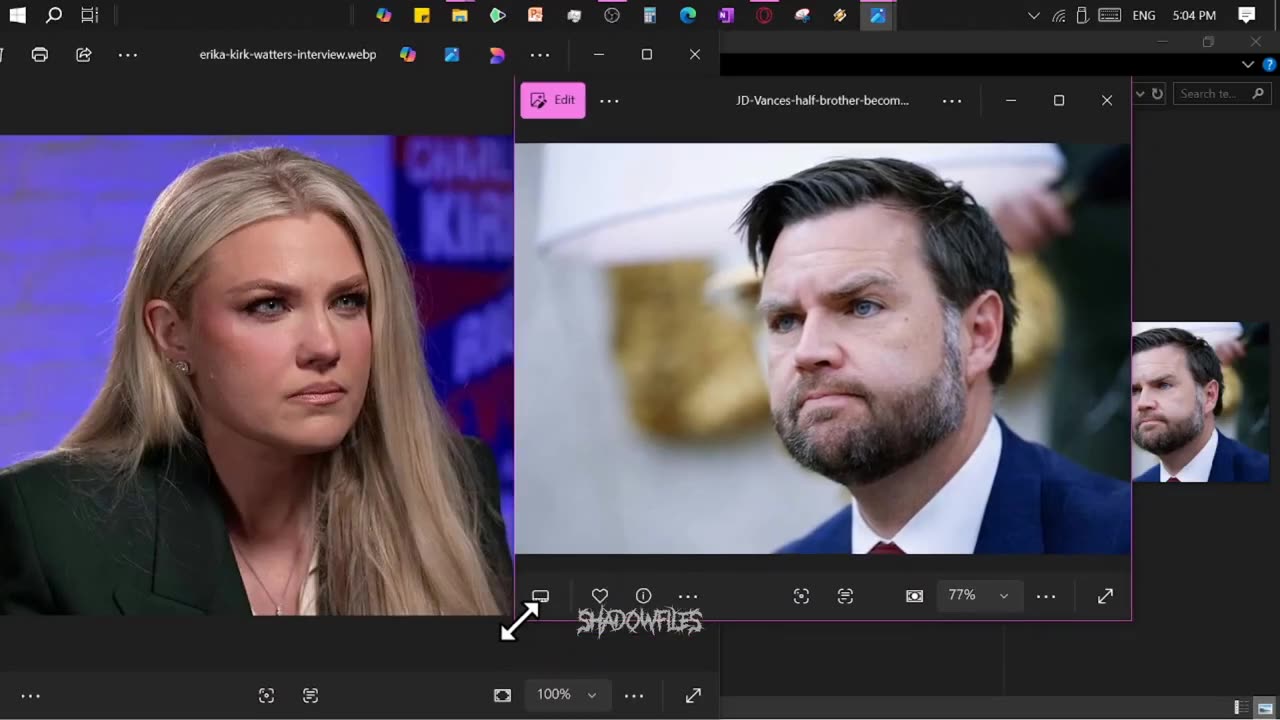Open the clock showing 5:04 PM

1194,15
